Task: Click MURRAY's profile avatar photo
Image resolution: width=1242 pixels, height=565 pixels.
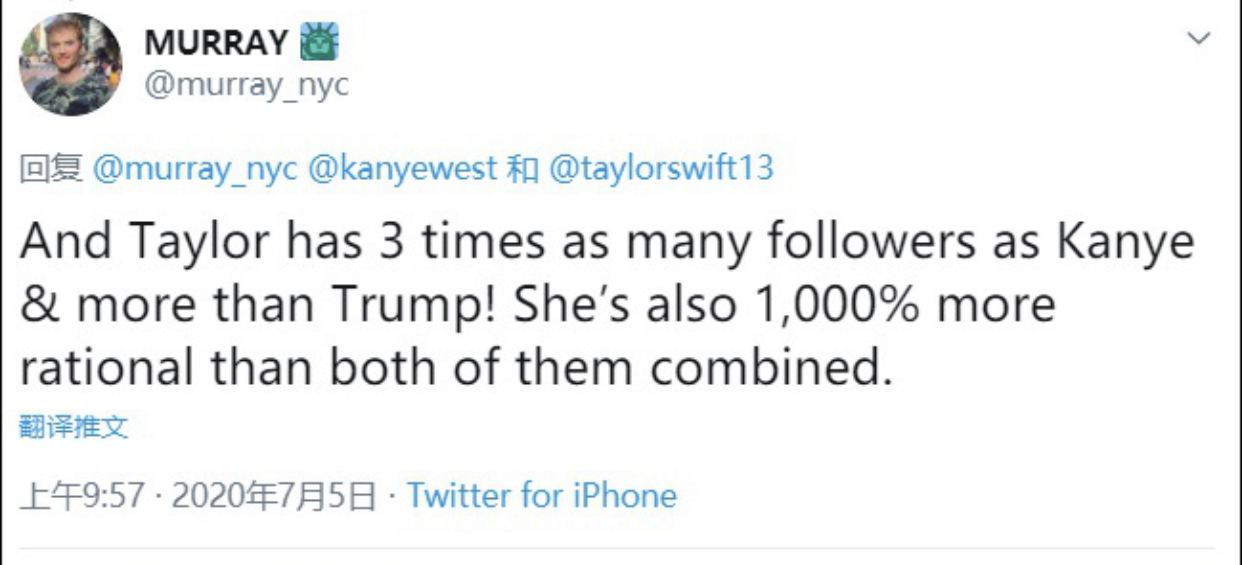Action: tap(71, 64)
